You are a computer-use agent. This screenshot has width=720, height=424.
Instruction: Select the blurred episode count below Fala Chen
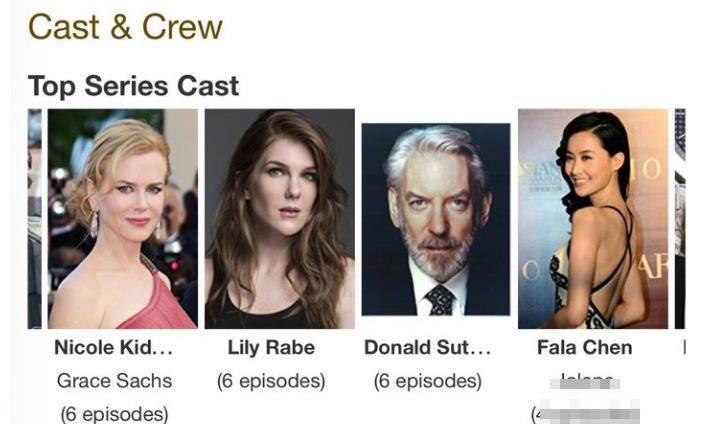pyautogui.click(x=585, y=415)
